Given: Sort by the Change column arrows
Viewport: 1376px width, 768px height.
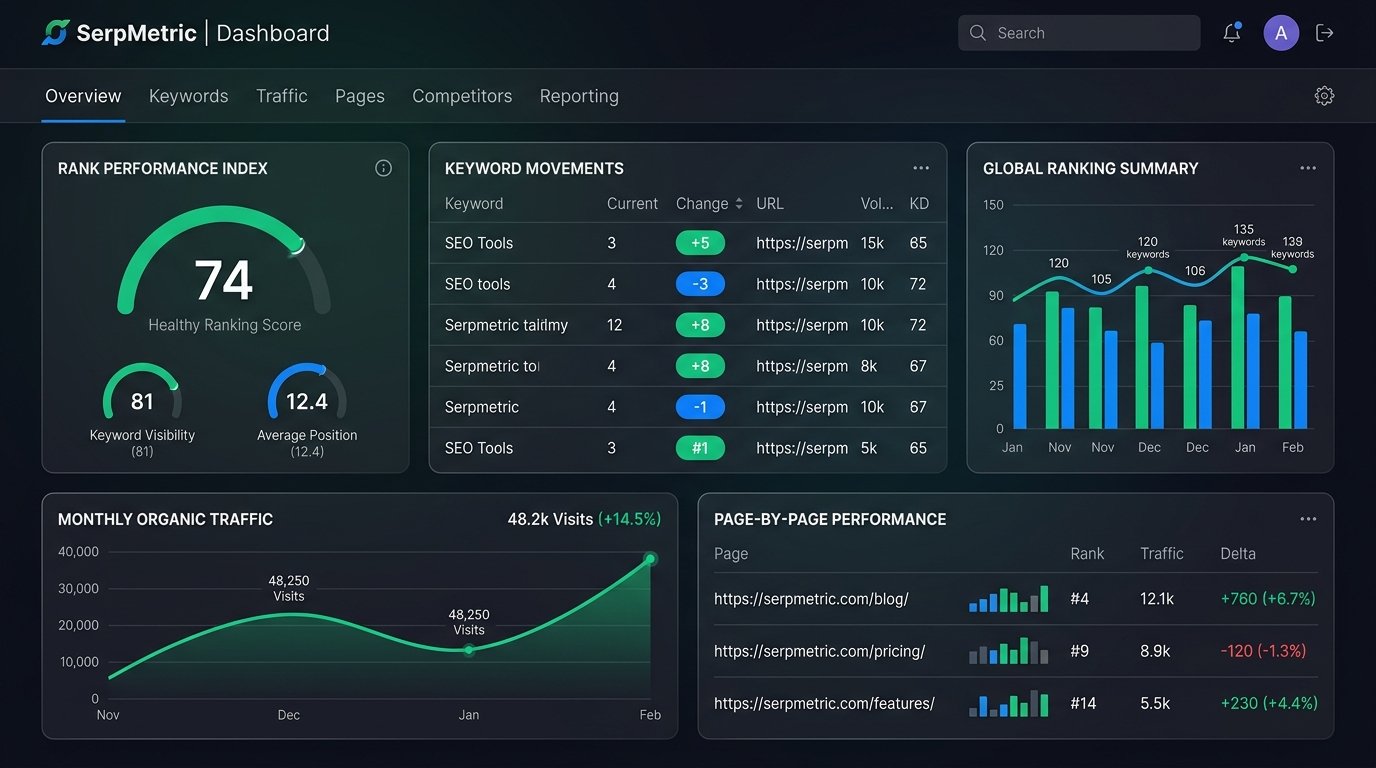Looking at the screenshot, I should point(739,203).
